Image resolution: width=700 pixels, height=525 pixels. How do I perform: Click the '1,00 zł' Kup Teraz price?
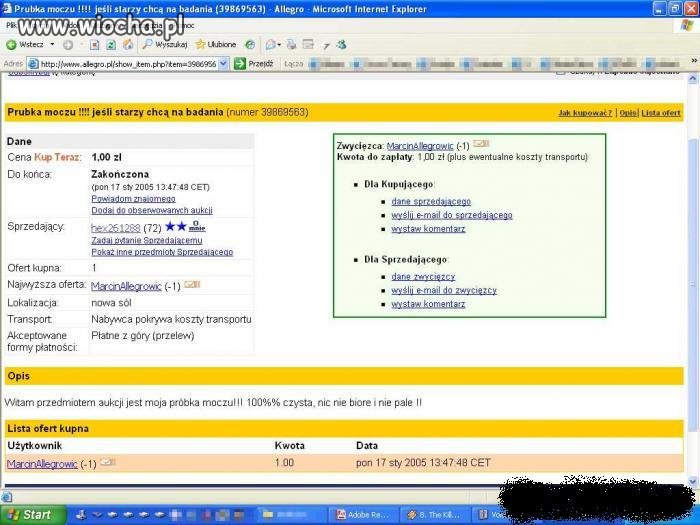pyautogui.click(x=106, y=158)
